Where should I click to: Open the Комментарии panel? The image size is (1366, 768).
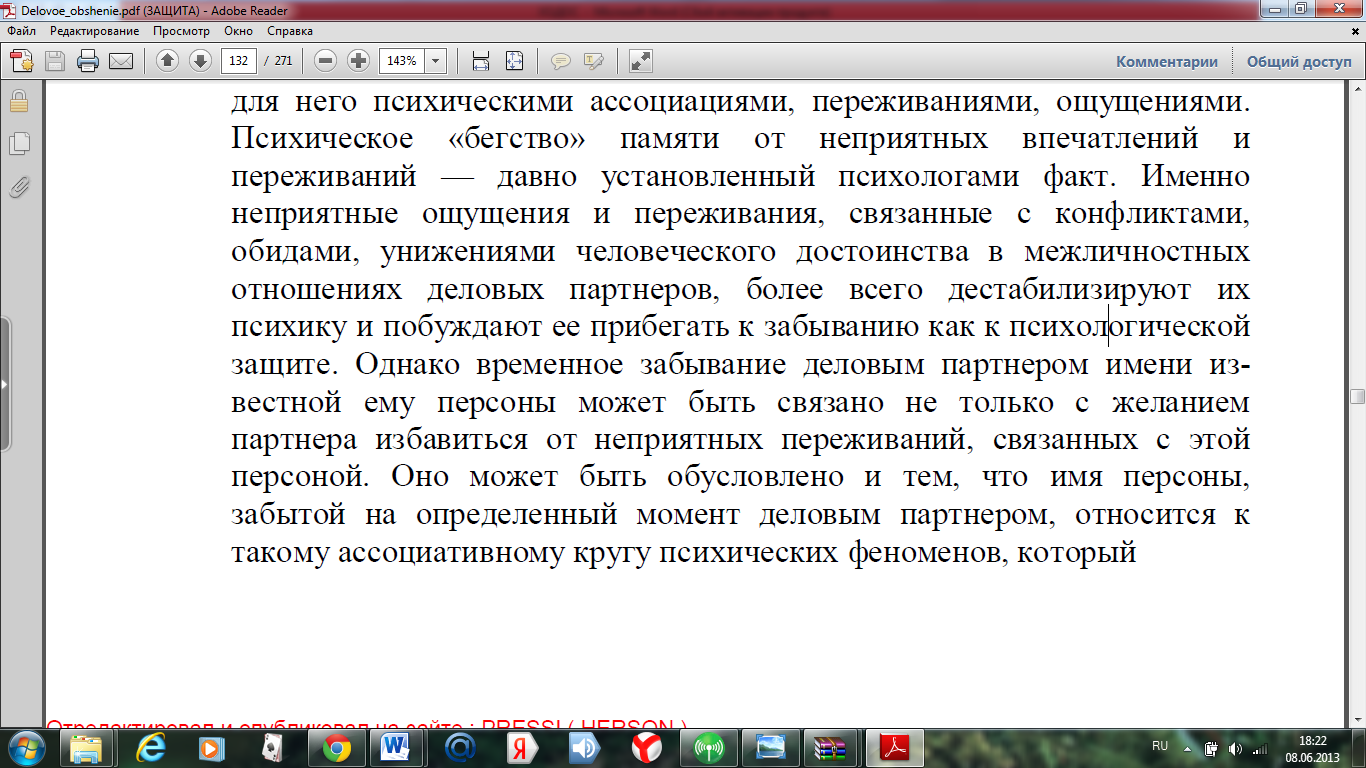click(1167, 61)
